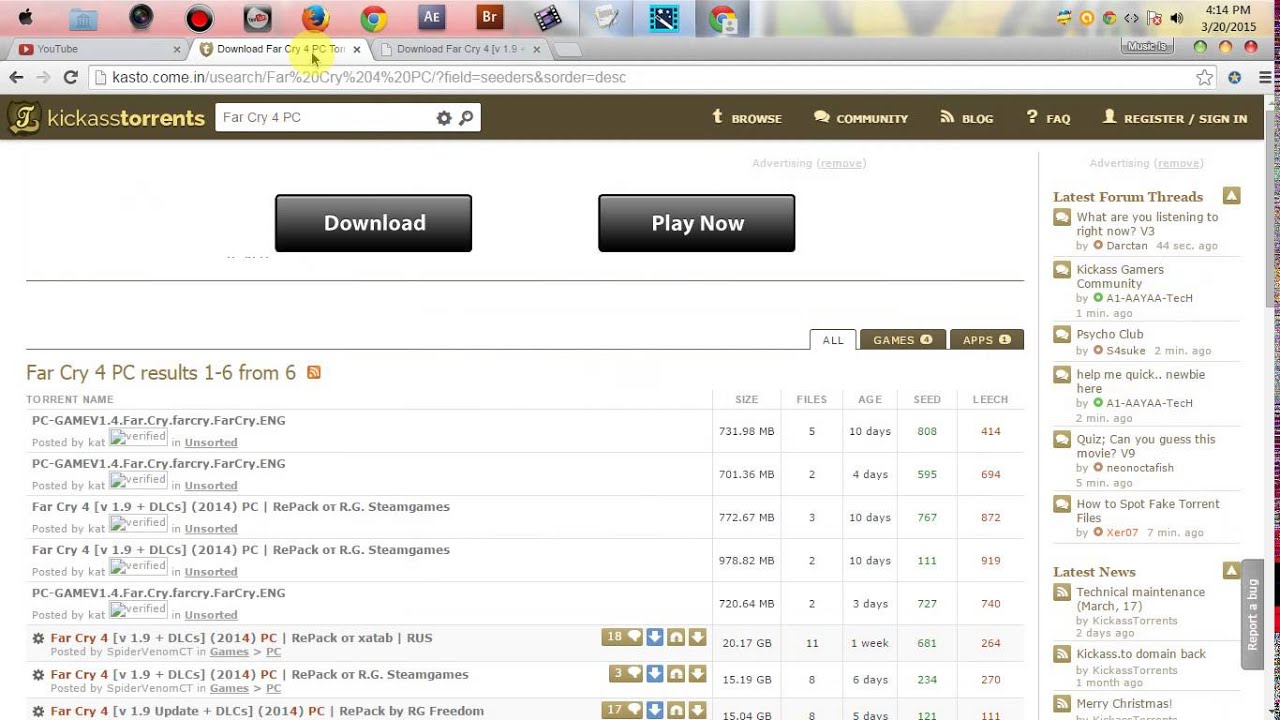Collapse Latest Forum Threads panel

coord(1232,196)
